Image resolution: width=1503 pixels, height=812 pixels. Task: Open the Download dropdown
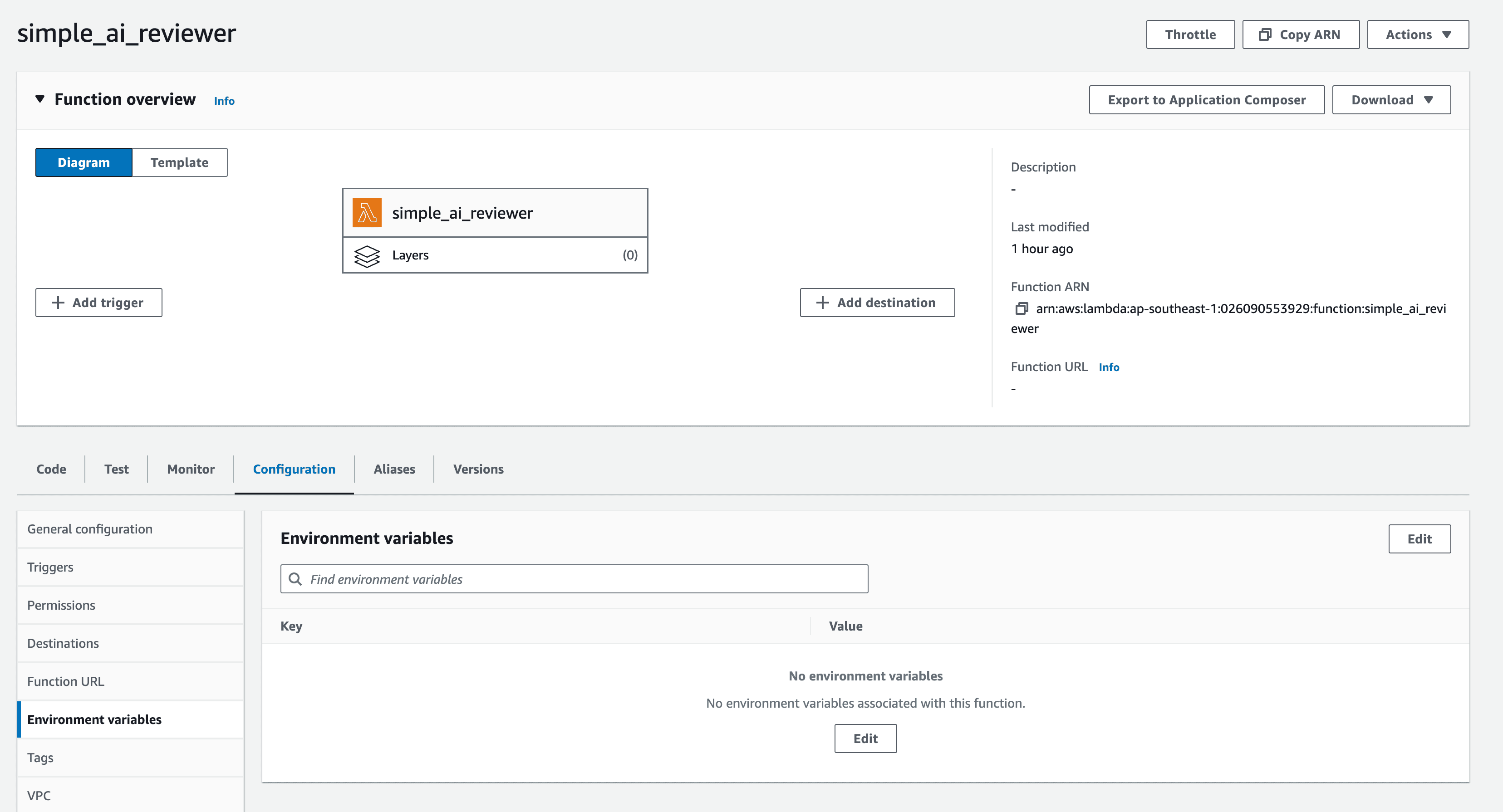pyautogui.click(x=1391, y=100)
